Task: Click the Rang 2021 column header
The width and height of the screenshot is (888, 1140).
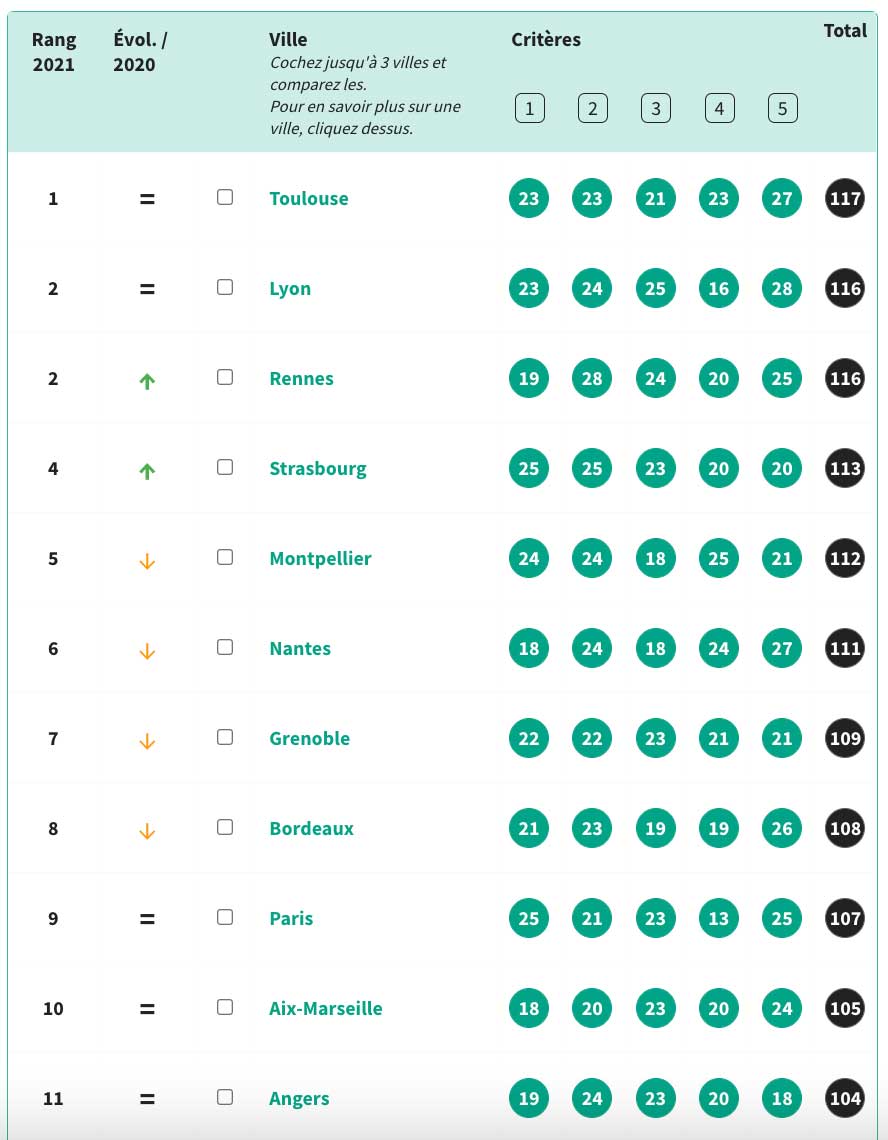Action: pyautogui.click(x=54, y=52)
